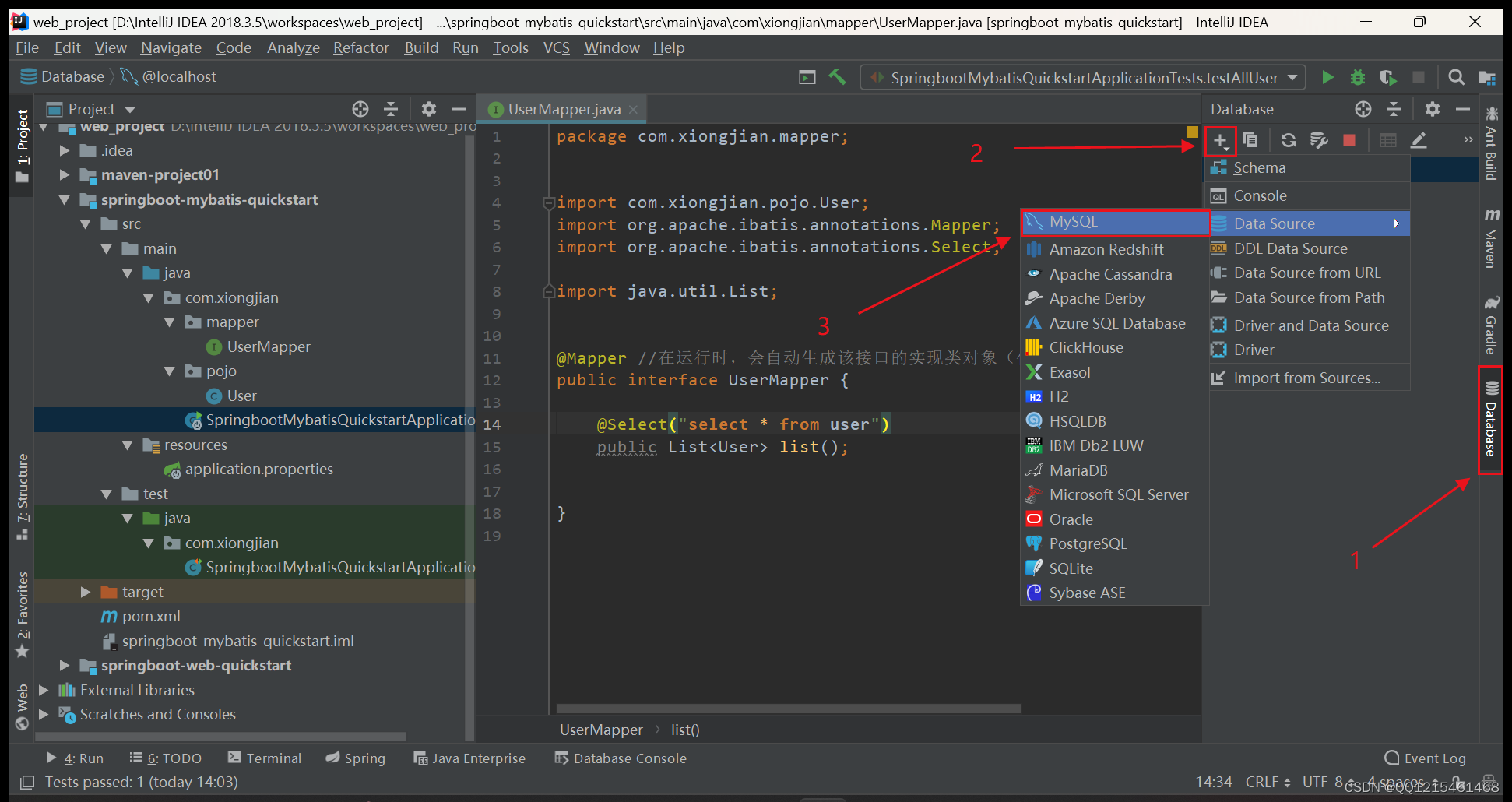Open the run configuration dropdown
The width and height of the screenshot is (1512, 802).
coord(1083,78)
